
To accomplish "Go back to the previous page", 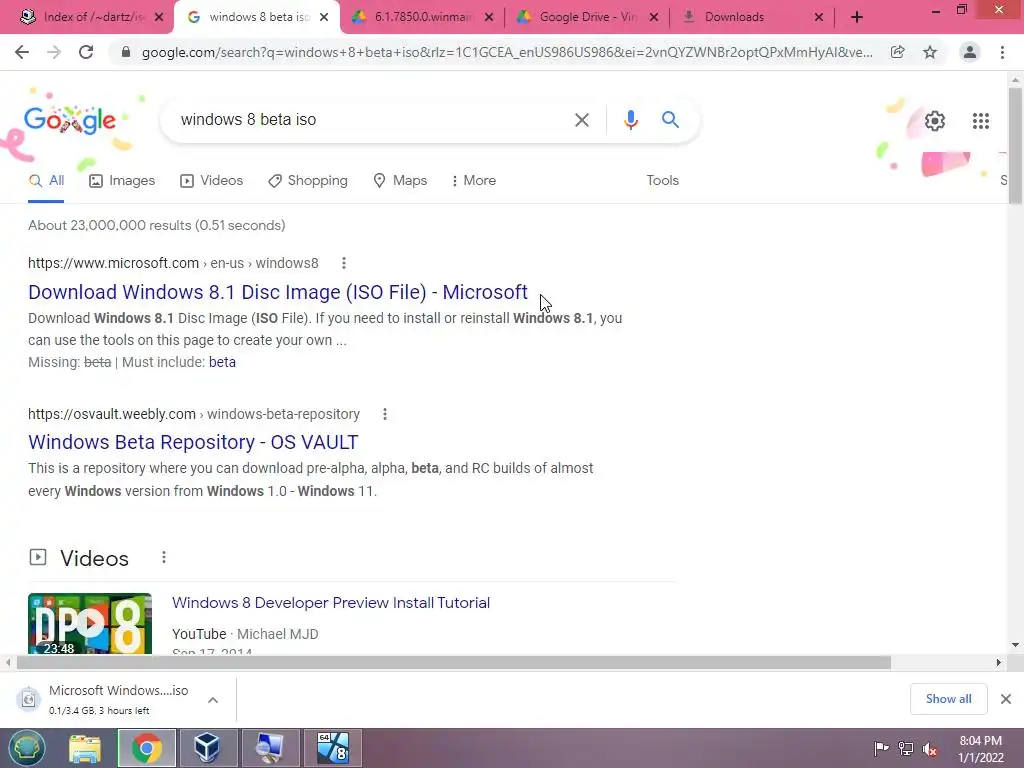I will pos(22,52).
